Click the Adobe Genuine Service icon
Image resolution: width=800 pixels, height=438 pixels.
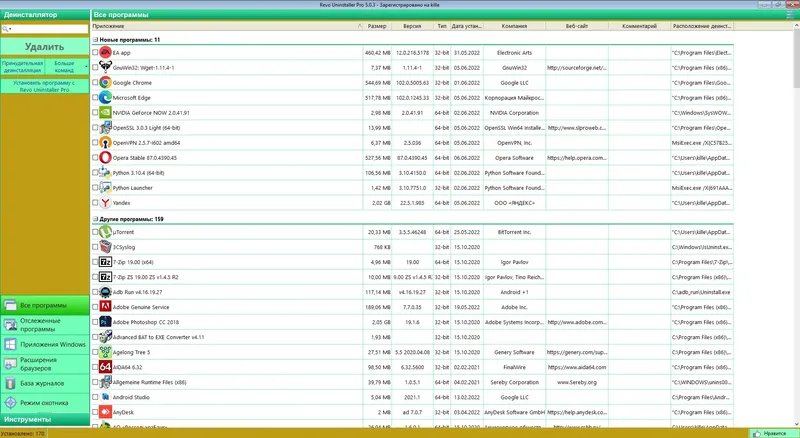click(105, 307)
